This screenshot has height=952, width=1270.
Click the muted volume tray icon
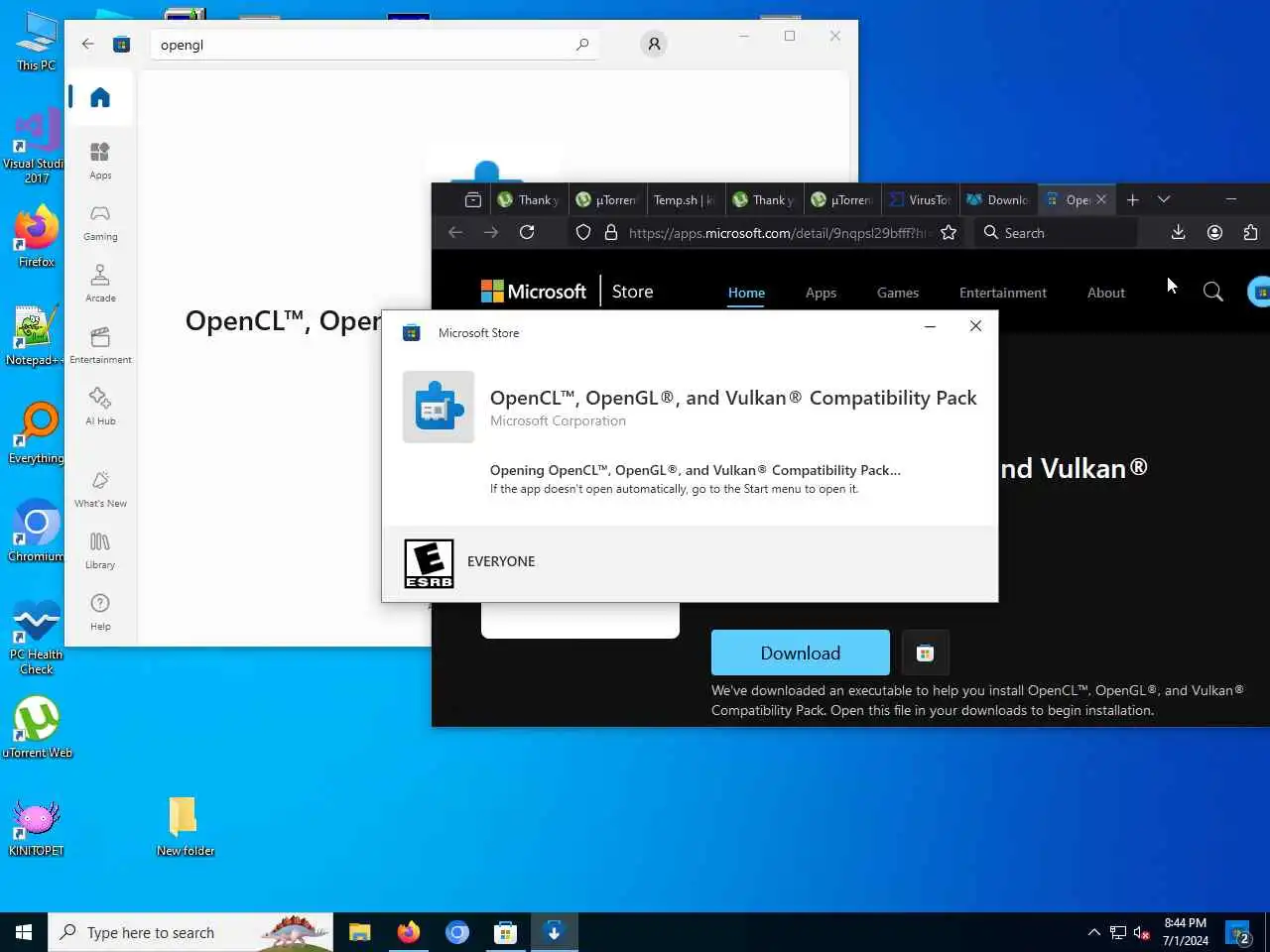click(x=1141, y=932)
